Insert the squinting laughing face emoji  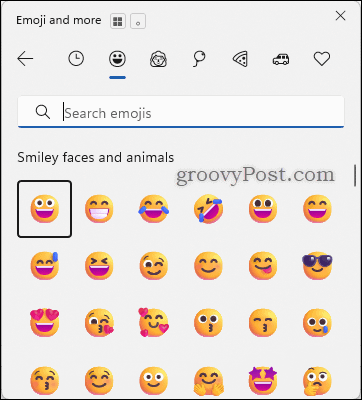tap(99, 266)
